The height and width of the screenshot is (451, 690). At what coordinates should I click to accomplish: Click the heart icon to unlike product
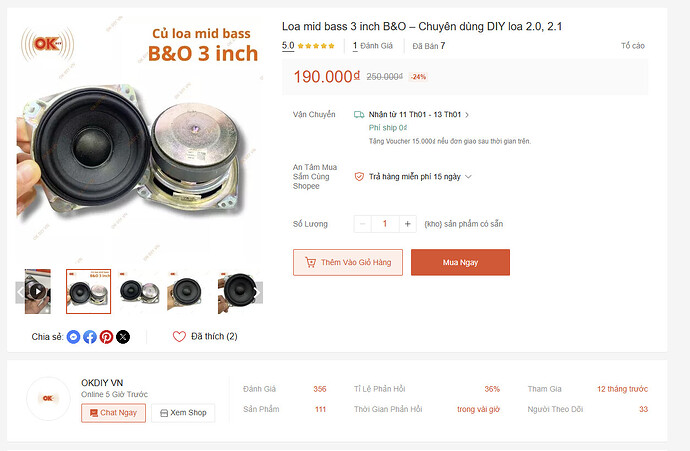coord(179,337)
